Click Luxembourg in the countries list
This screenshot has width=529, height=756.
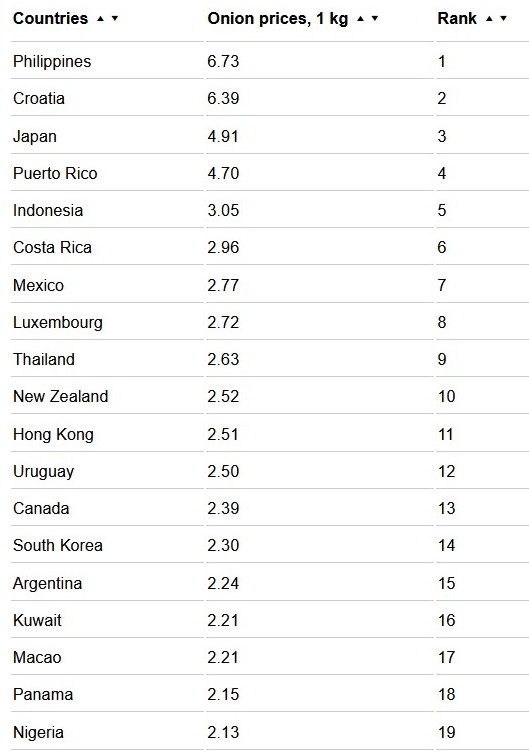(x=58, y=323)
